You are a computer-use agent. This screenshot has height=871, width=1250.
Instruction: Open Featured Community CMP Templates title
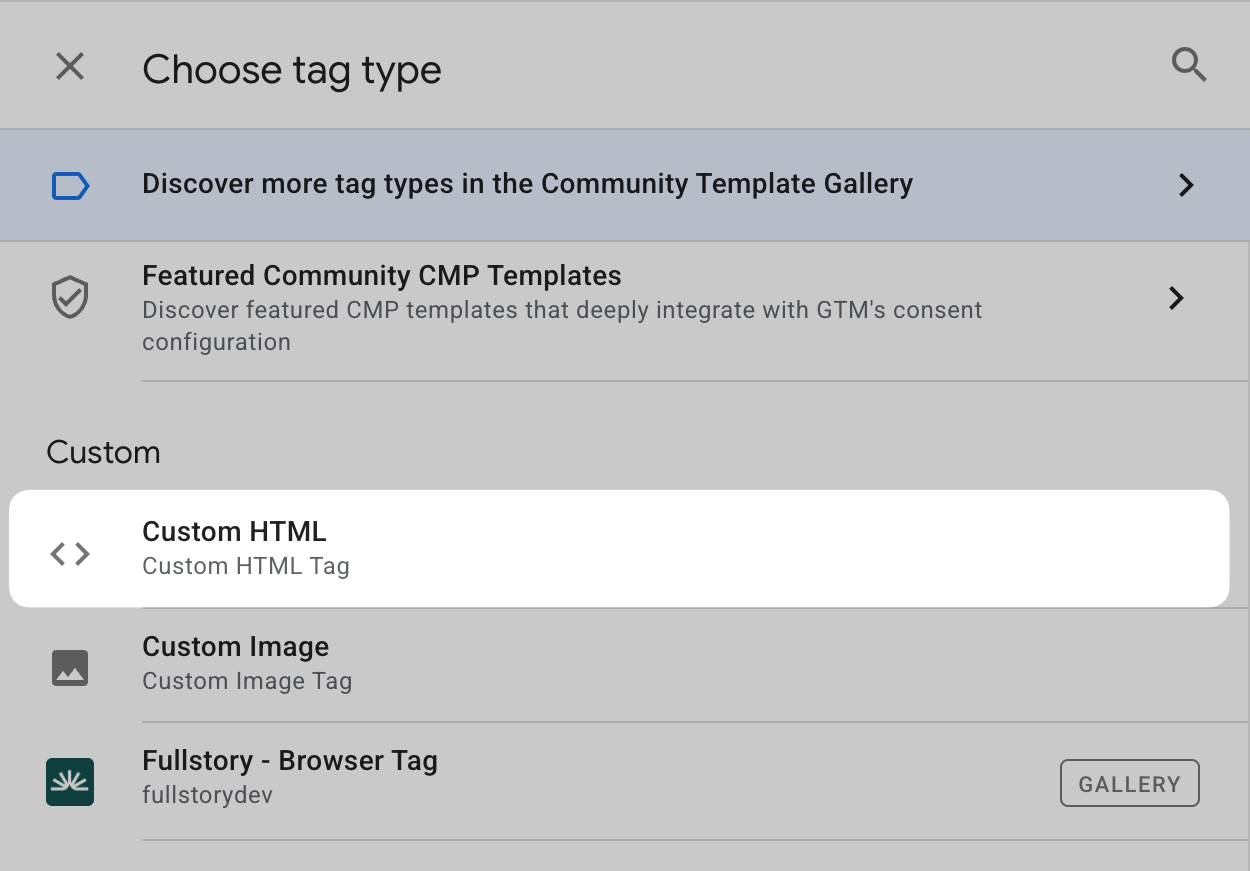(x=382, y=275)
